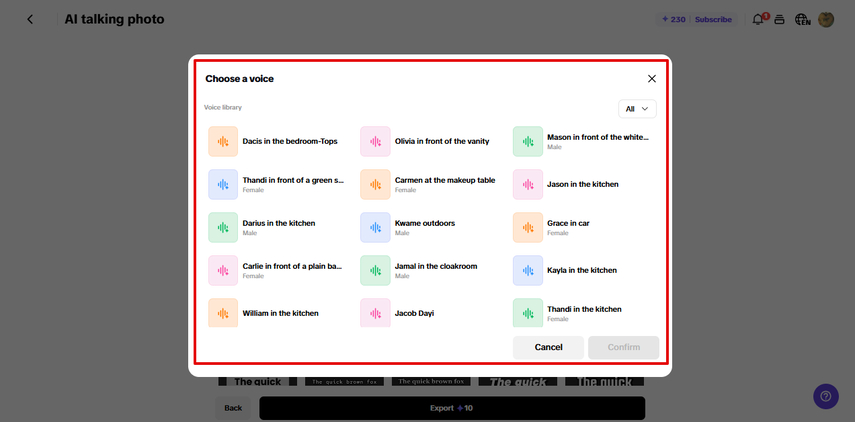
Task: Open the user profile avatar
Action: click(826, 20)
